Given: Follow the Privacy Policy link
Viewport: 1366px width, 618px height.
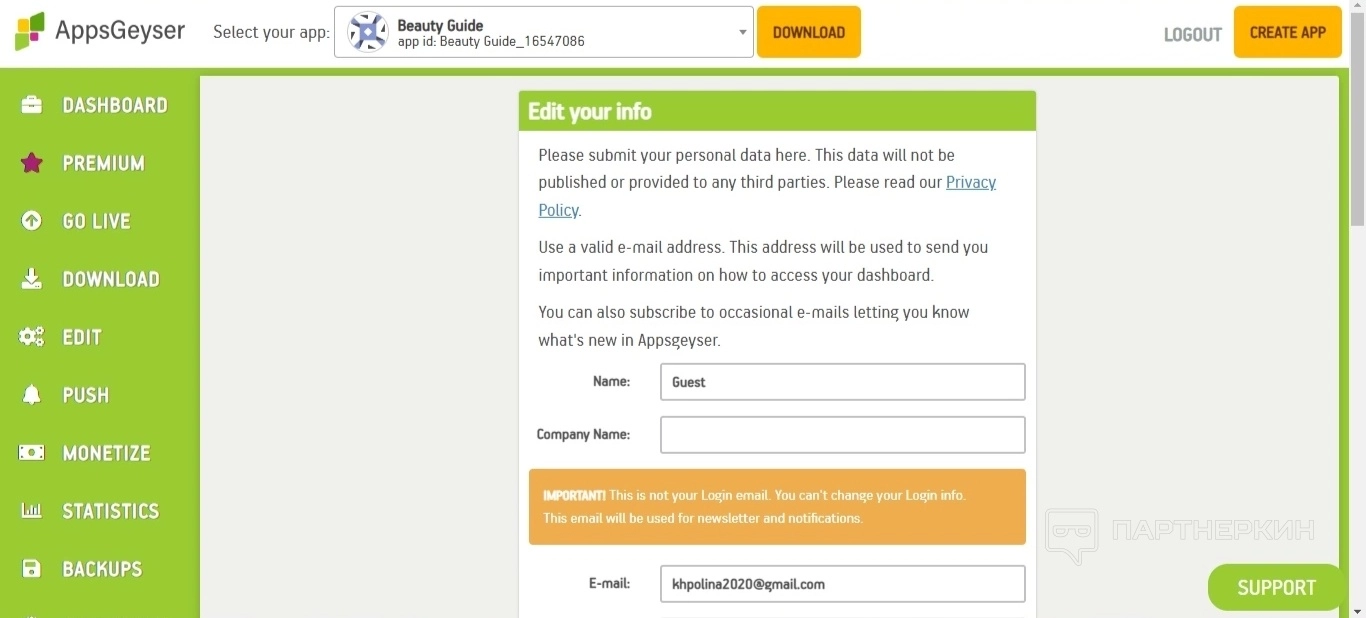Looking at the screenshot, I should pos(970,183).
